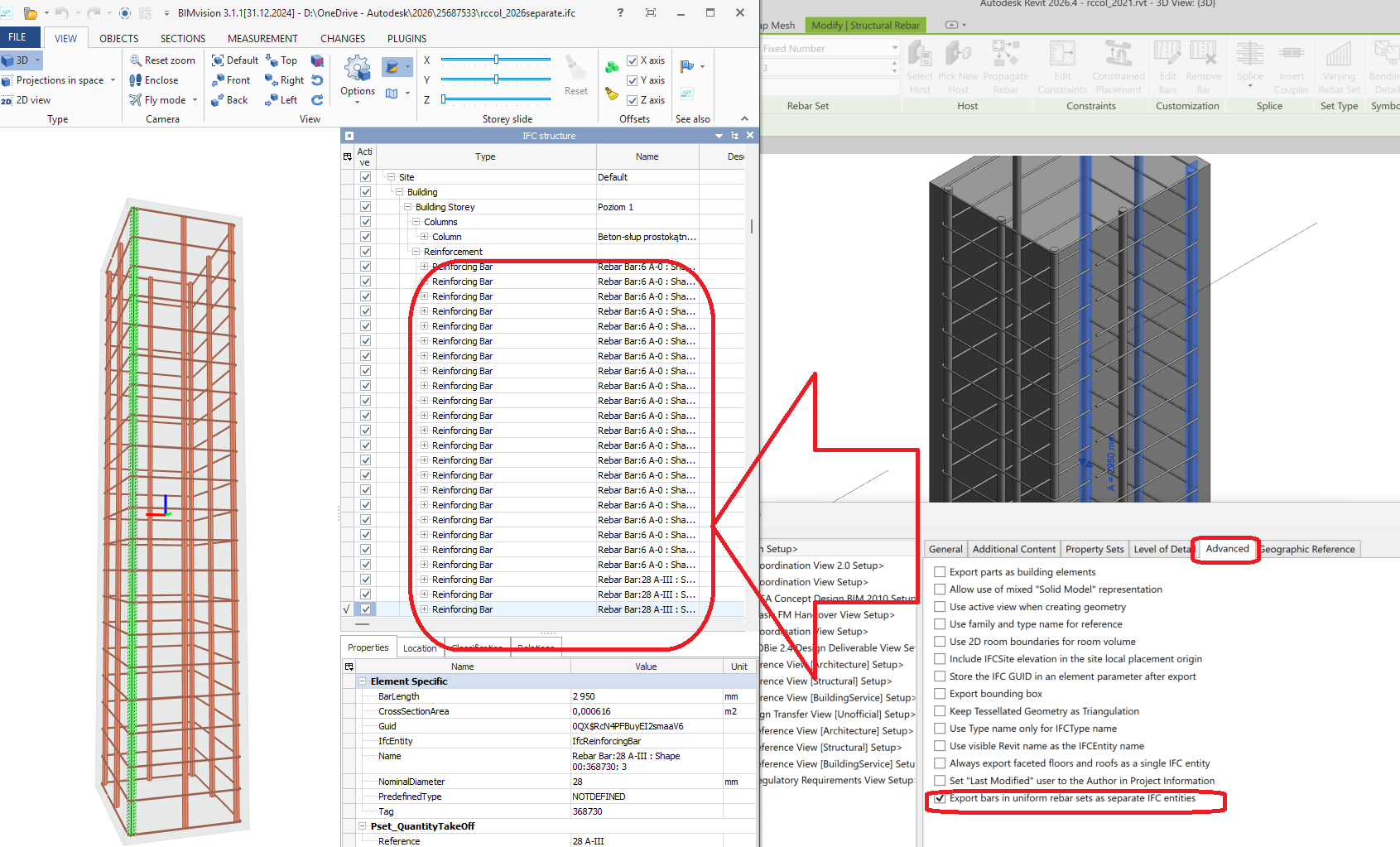
Task: Uncheck the X axis offset checkbox
Action: pyautogui.click(x=633, y=60)
